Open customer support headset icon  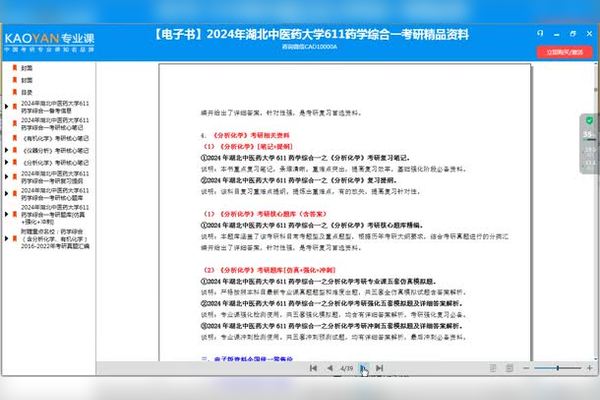pyautogui.click(x=540, y=34)
